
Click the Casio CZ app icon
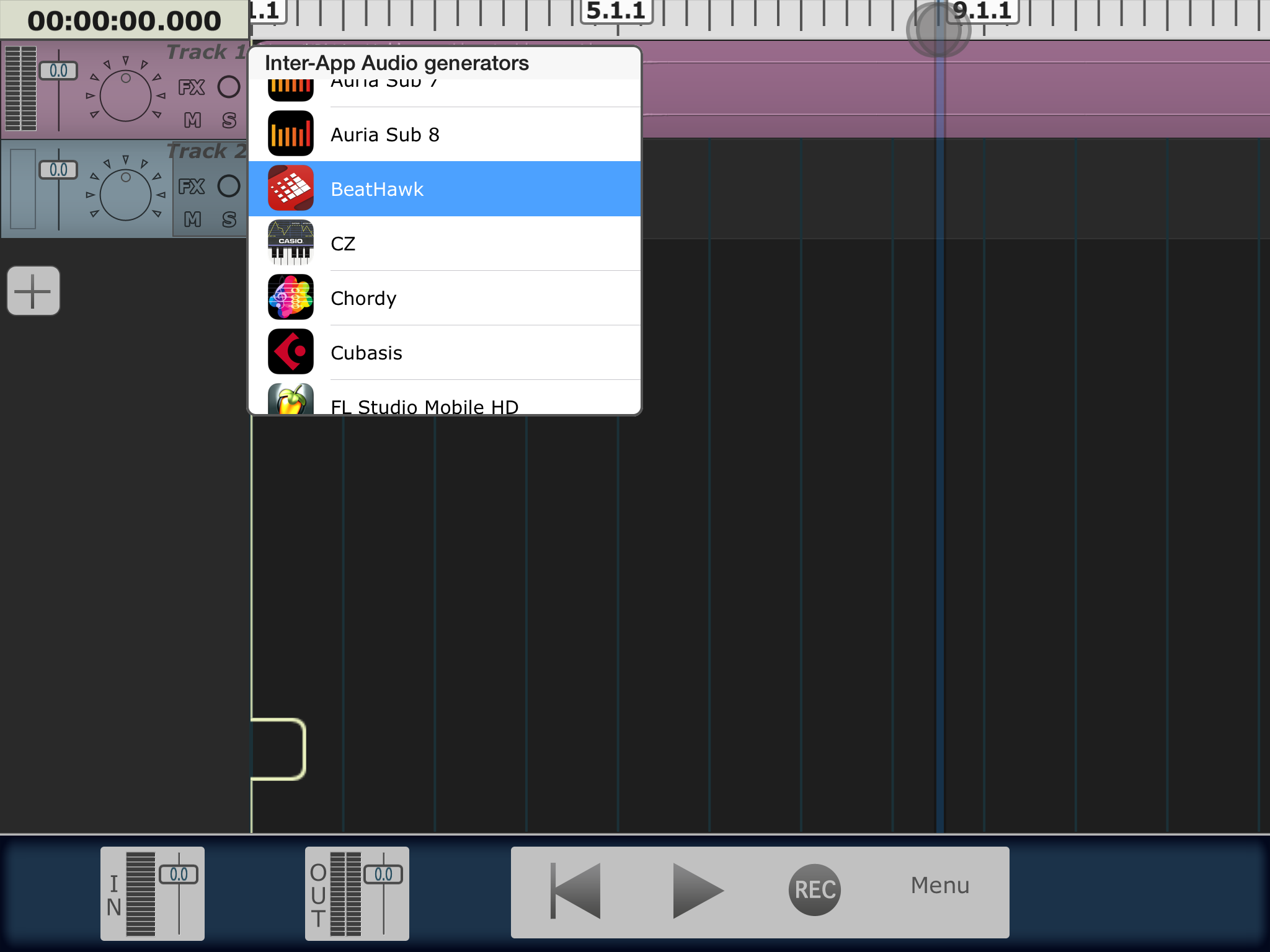291,243
